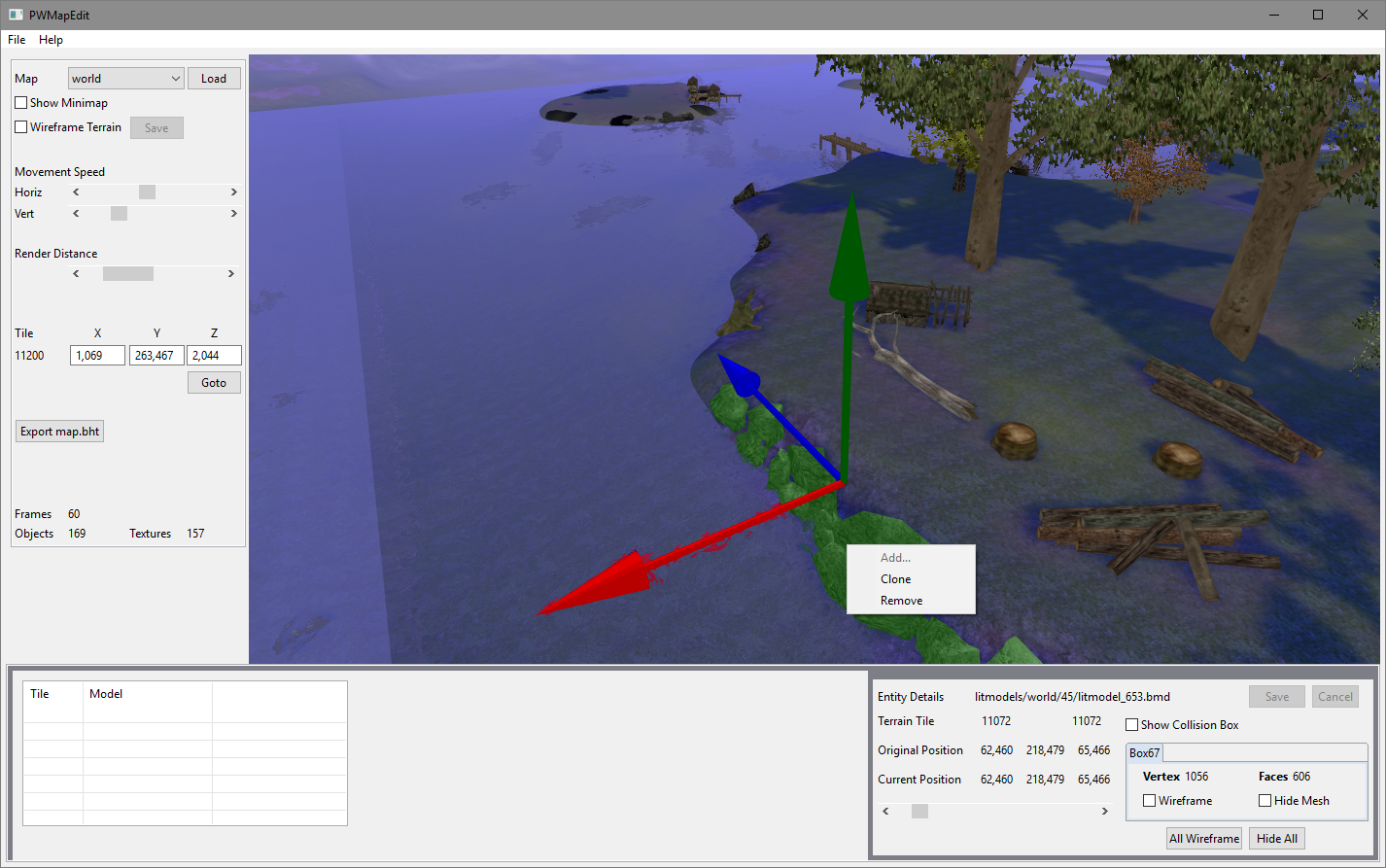Open the File menu
1386x868 pixels.
click(x=17, y=40)
